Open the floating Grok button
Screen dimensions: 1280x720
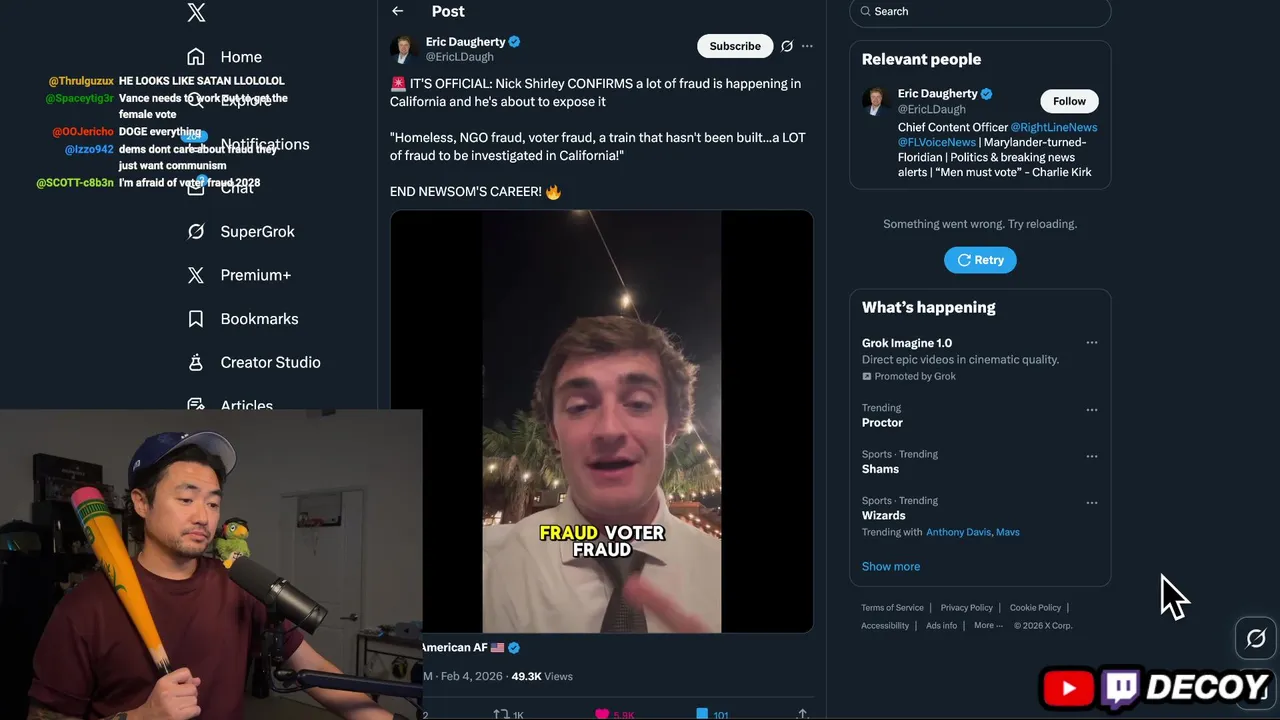click(1256, 638)
